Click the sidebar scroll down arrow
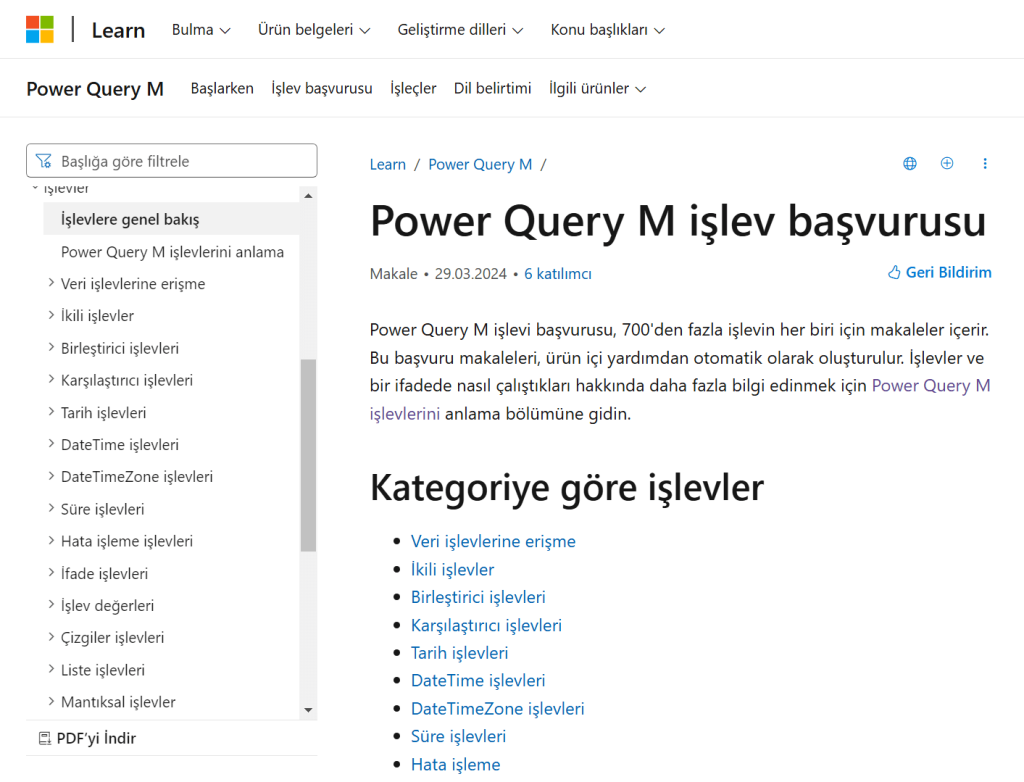The width and height of the screenshot is (1024, 782). 308,710
